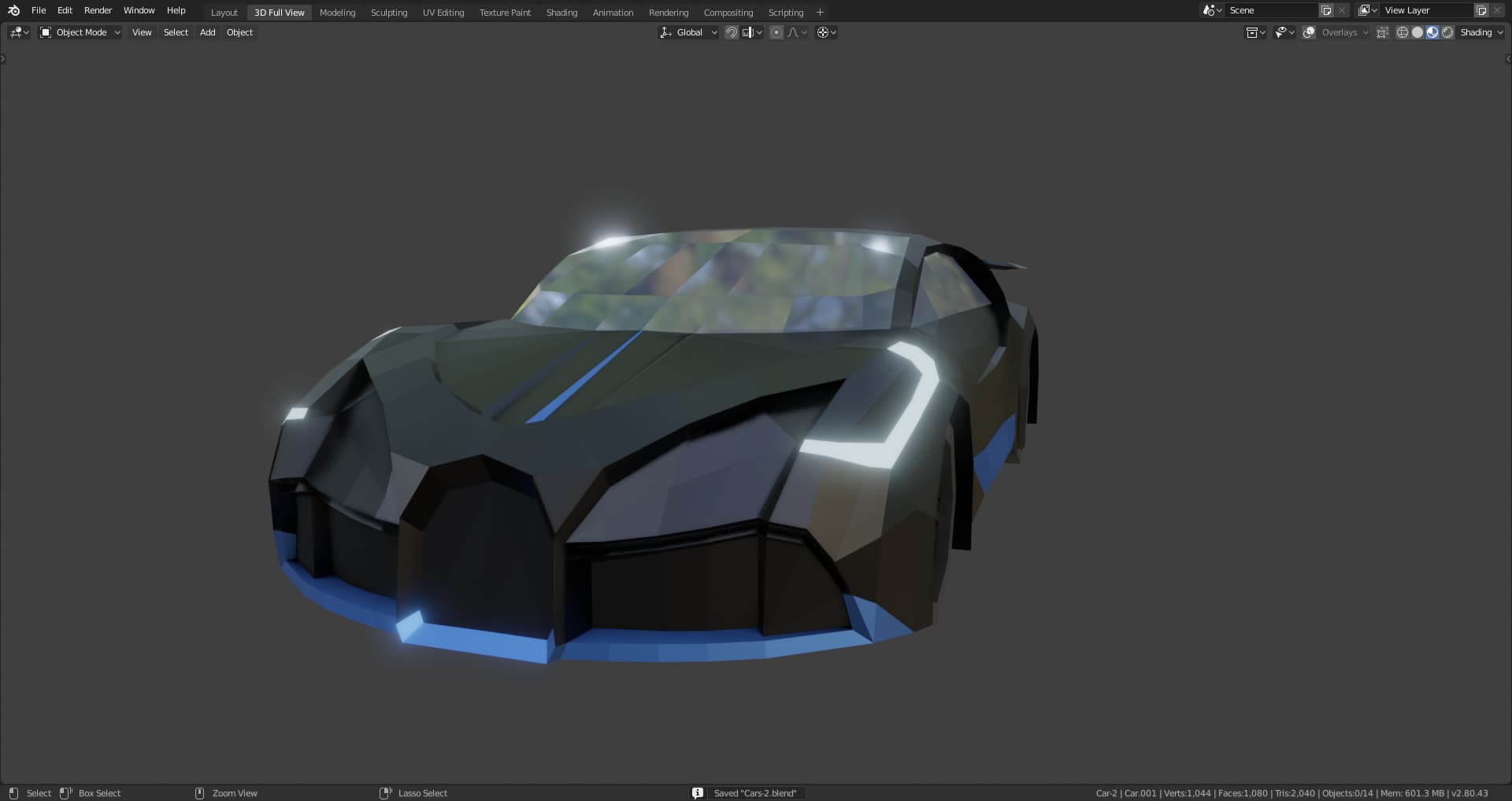The image size is (1512, 801).
Task: Expand the Shading options popover
Action: point(1481,32)
